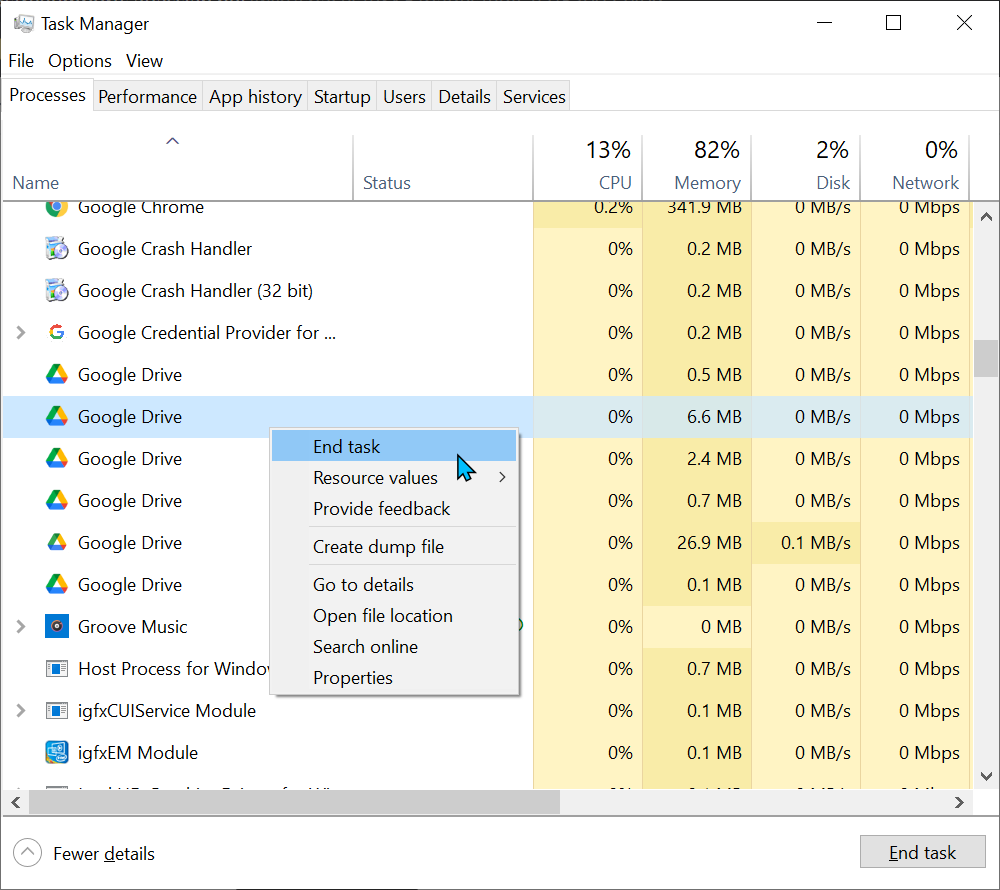This screenshot has width=1000, height=890.
Task: Select the igfxEM Module process name
Action: point(138,753)
